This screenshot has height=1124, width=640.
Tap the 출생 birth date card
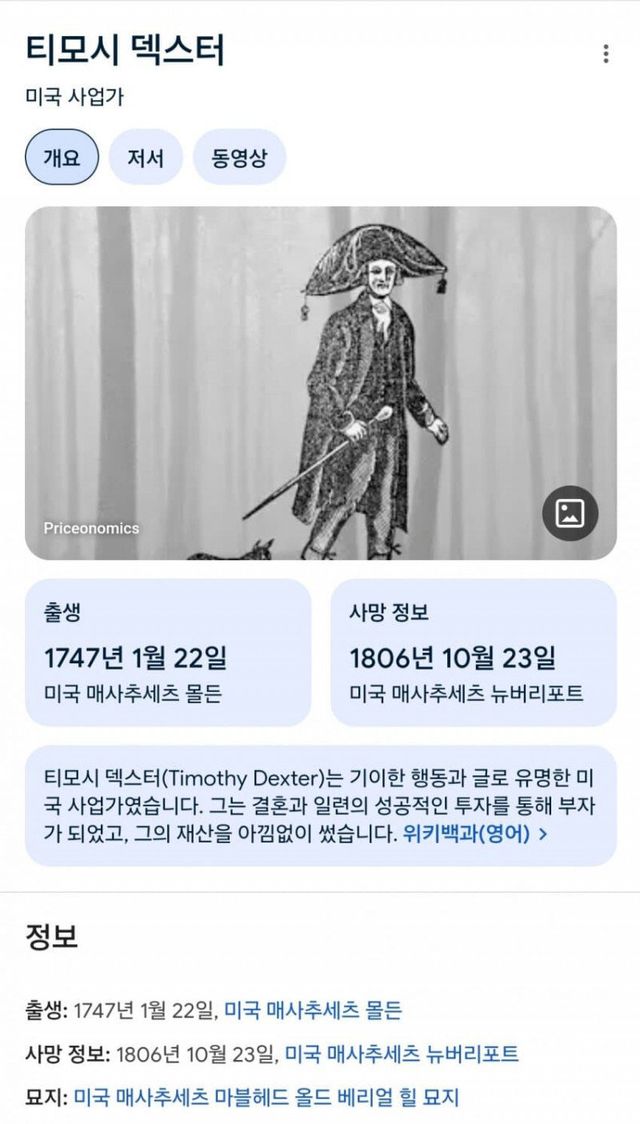click(168, 652)
